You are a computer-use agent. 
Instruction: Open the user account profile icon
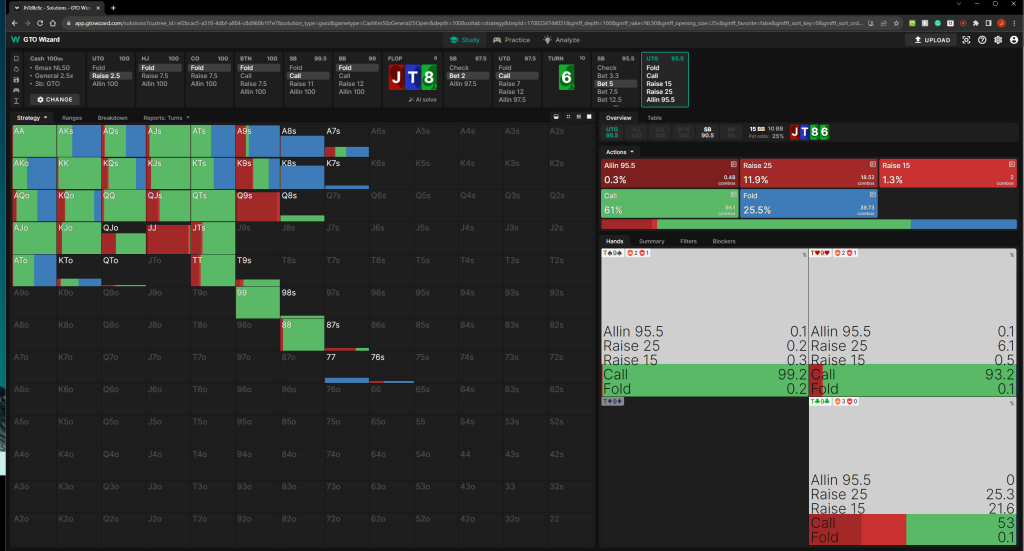pos(1011,40)
